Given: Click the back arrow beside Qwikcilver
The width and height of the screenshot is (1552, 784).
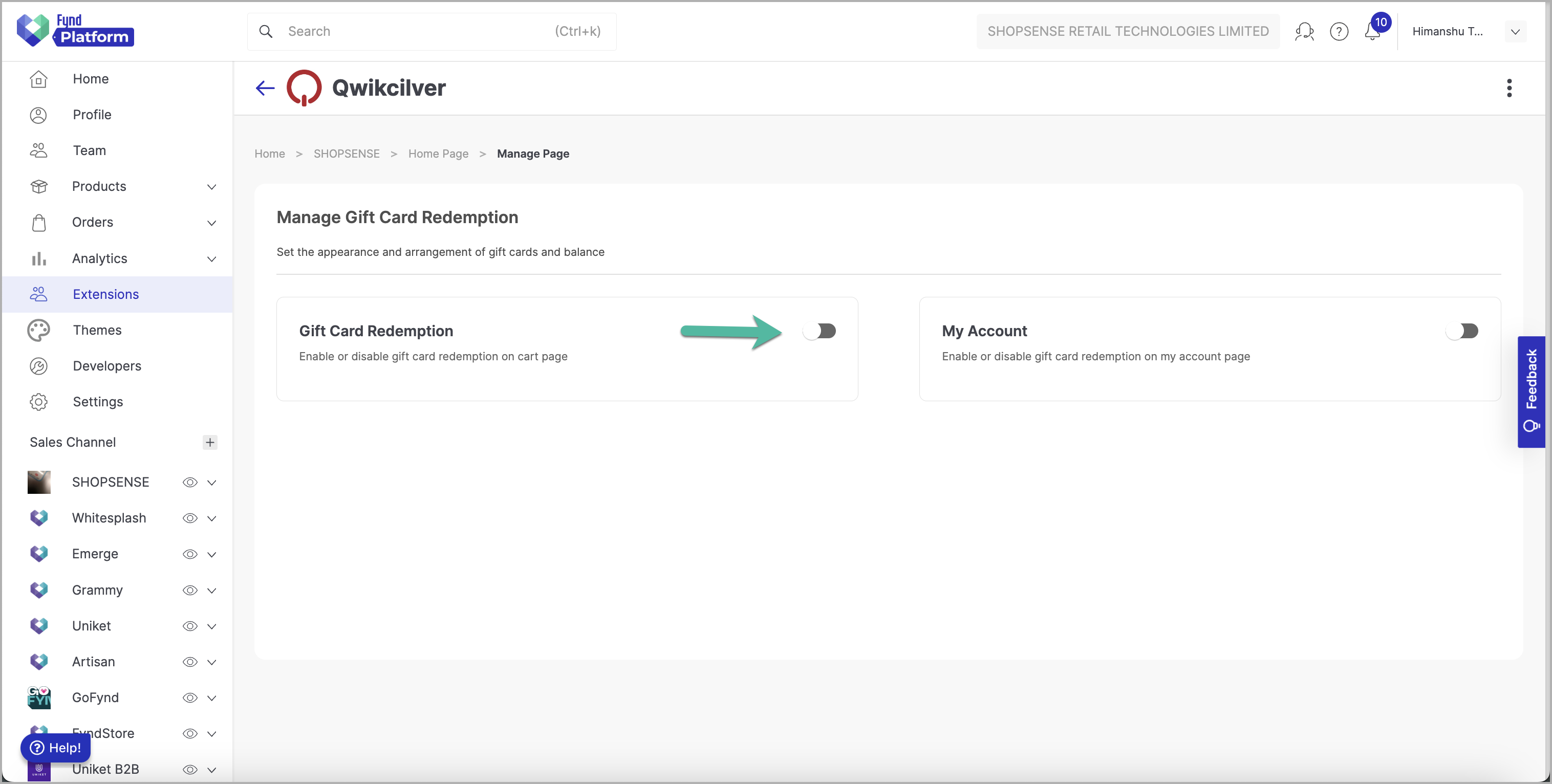Looking at the screenshot, I should [x=265, y=89].
